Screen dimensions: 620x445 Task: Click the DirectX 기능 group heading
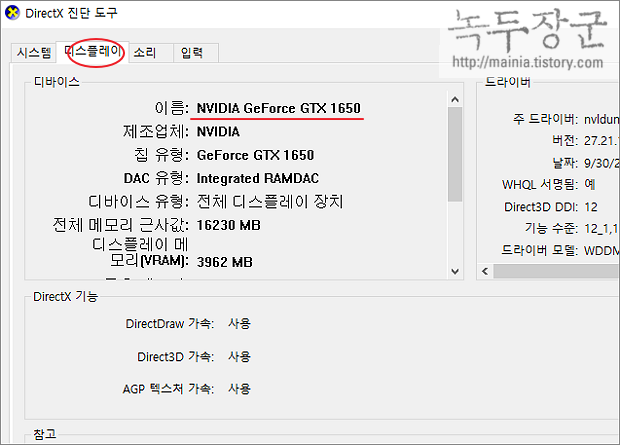click(66, 296)
